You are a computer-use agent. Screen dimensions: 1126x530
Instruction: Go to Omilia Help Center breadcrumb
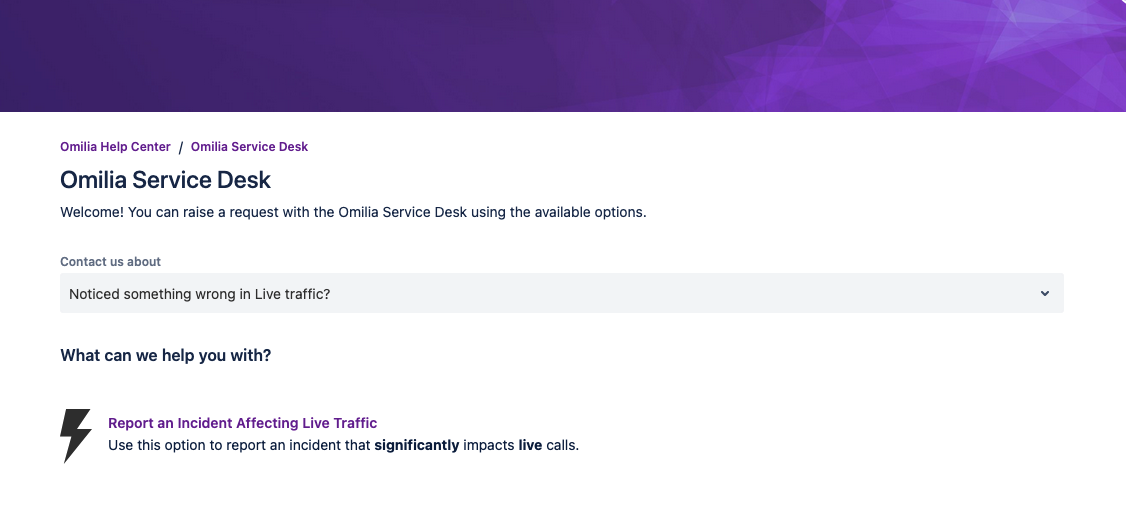click(115, 147)
